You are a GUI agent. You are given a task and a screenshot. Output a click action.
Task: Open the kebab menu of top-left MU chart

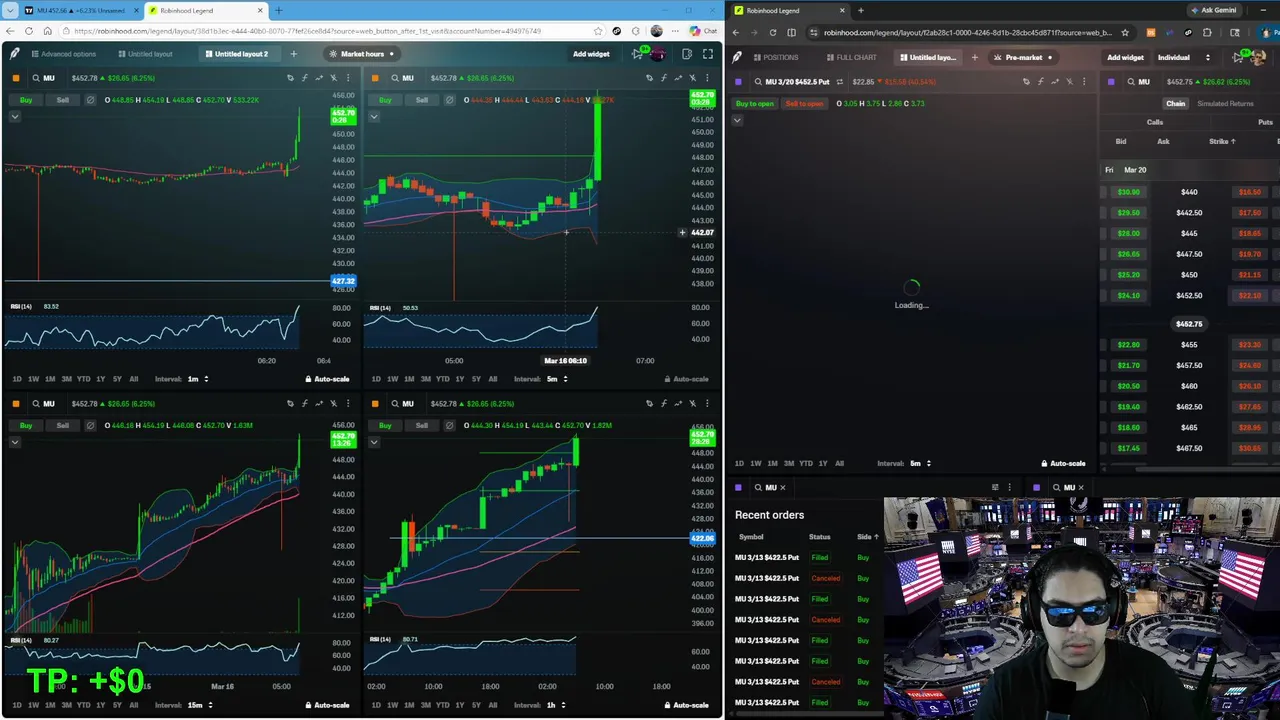coord(348,78)
